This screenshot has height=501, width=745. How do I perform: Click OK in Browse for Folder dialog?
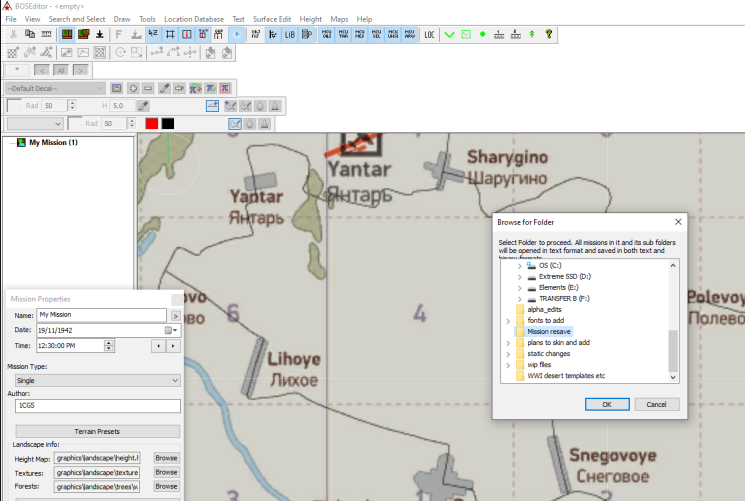click(606, 404)
